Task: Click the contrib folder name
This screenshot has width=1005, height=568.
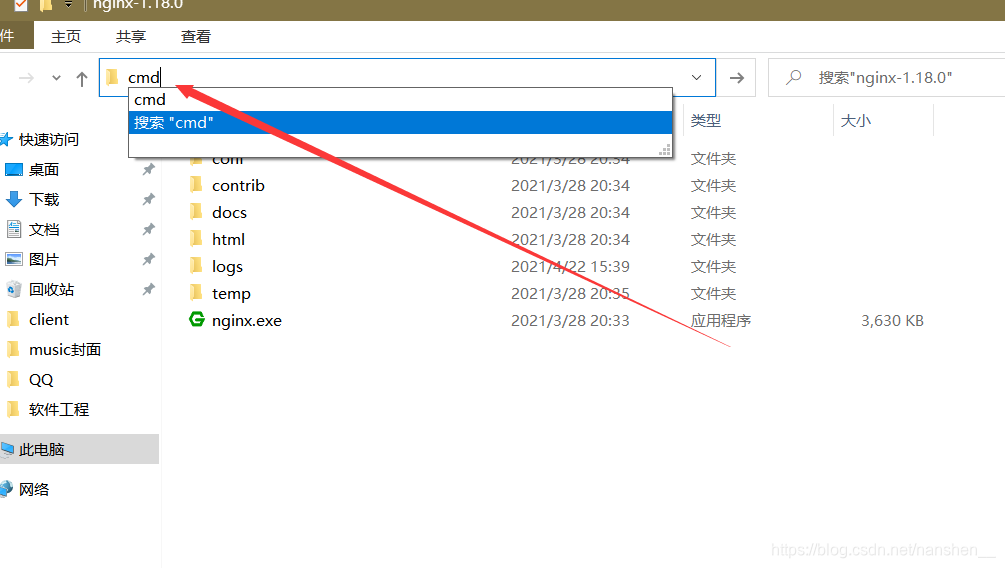Action: click(x=238, y=185)
